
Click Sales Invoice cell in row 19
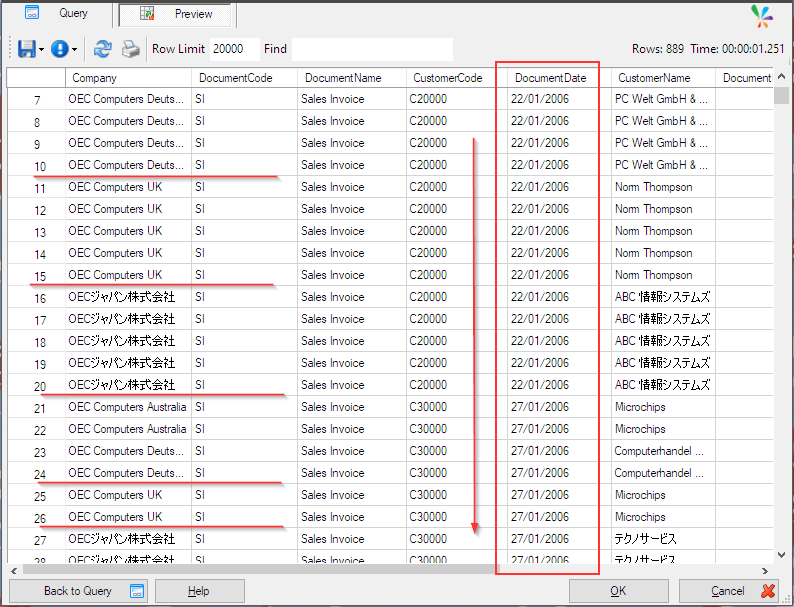[352, 363]
